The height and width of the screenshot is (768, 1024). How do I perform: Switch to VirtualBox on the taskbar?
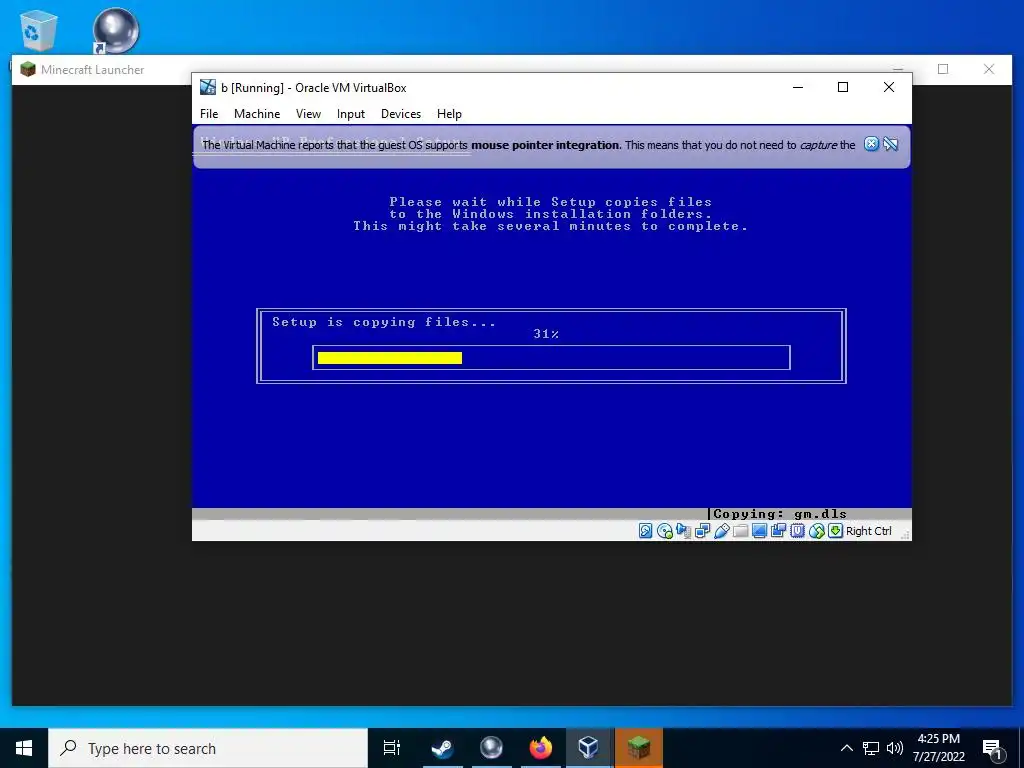(589, 748)
